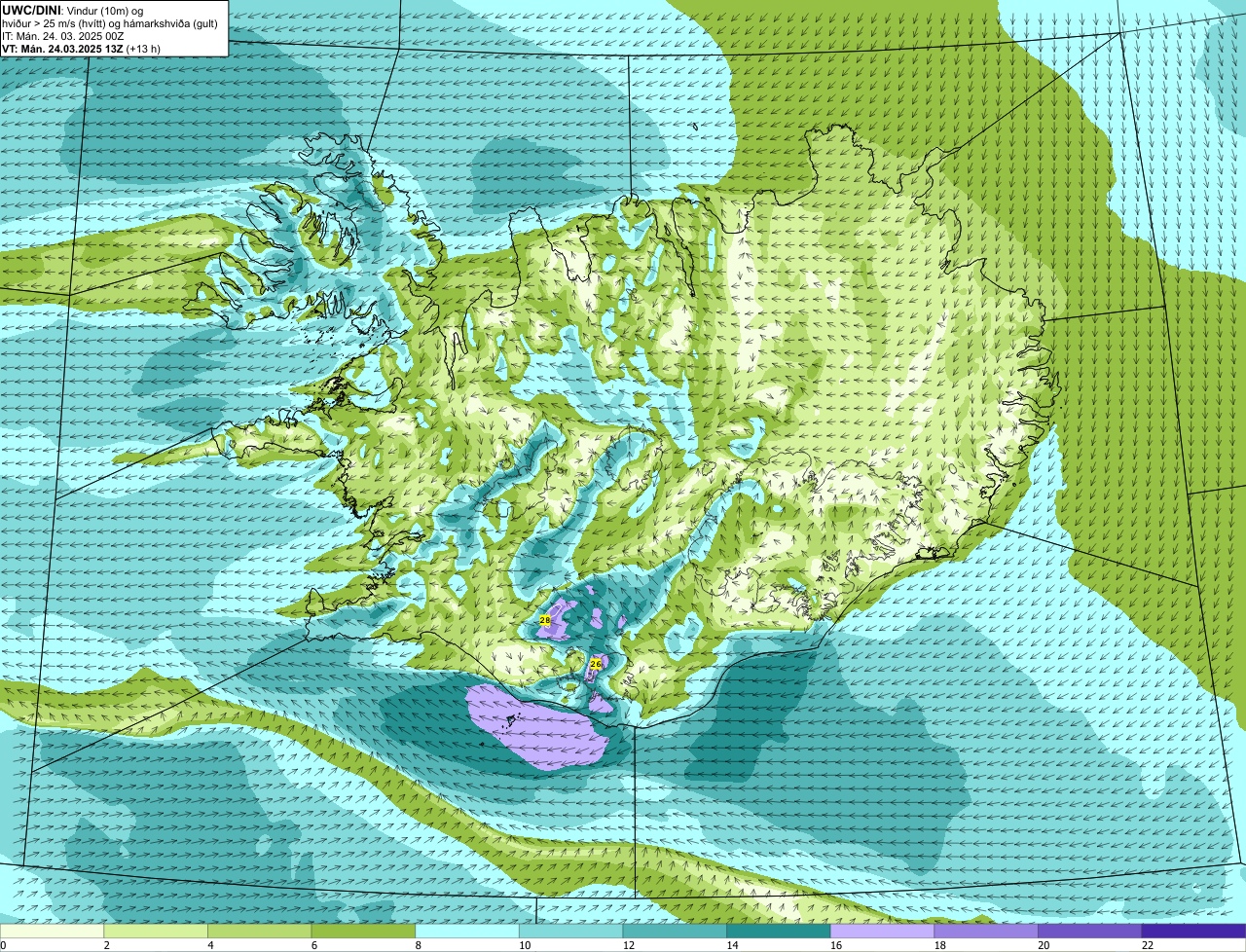Image resolution: width=1246 pixels, height=952 pixels.
Task: Click the scale label "20"
Action: click(x=1044, y=945)
